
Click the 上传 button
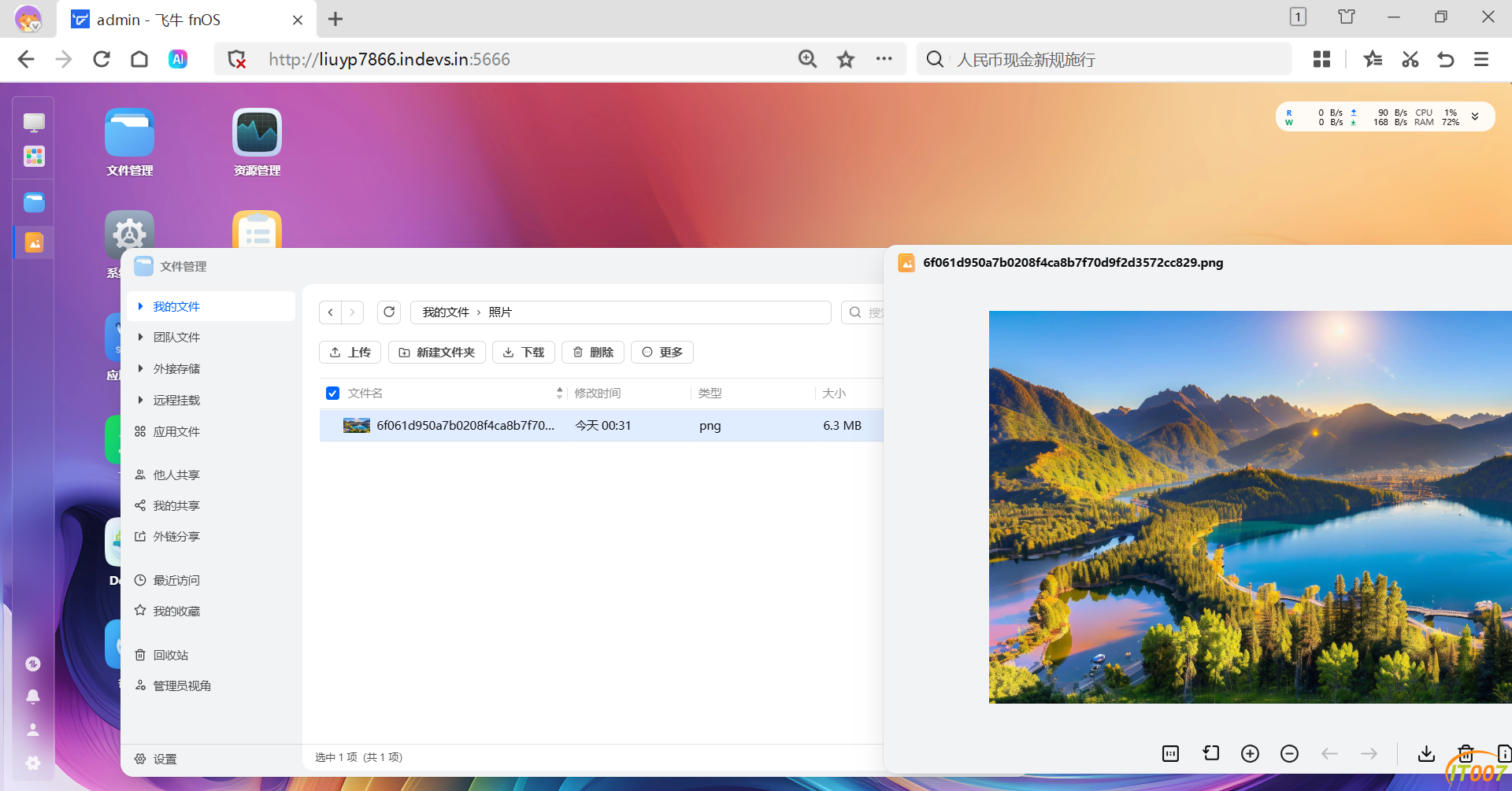click(350, 353)
